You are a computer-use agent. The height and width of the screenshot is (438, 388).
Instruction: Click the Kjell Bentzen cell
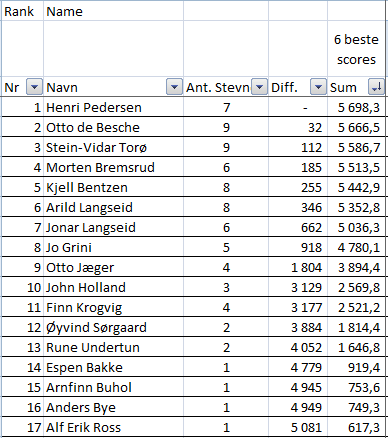pos(113,187)
